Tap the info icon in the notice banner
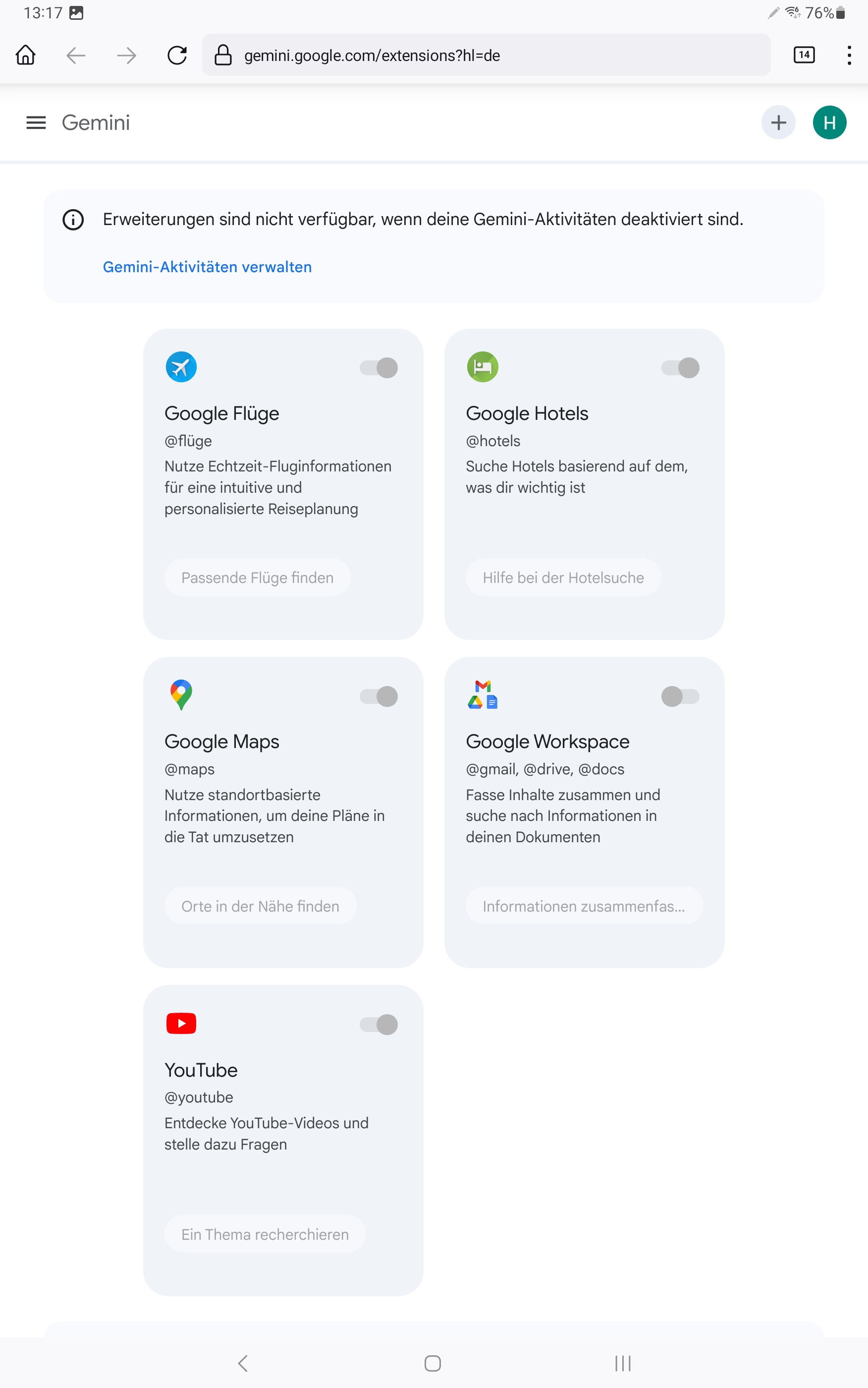This screenshot has height=1388, width=868. (73, 220)
